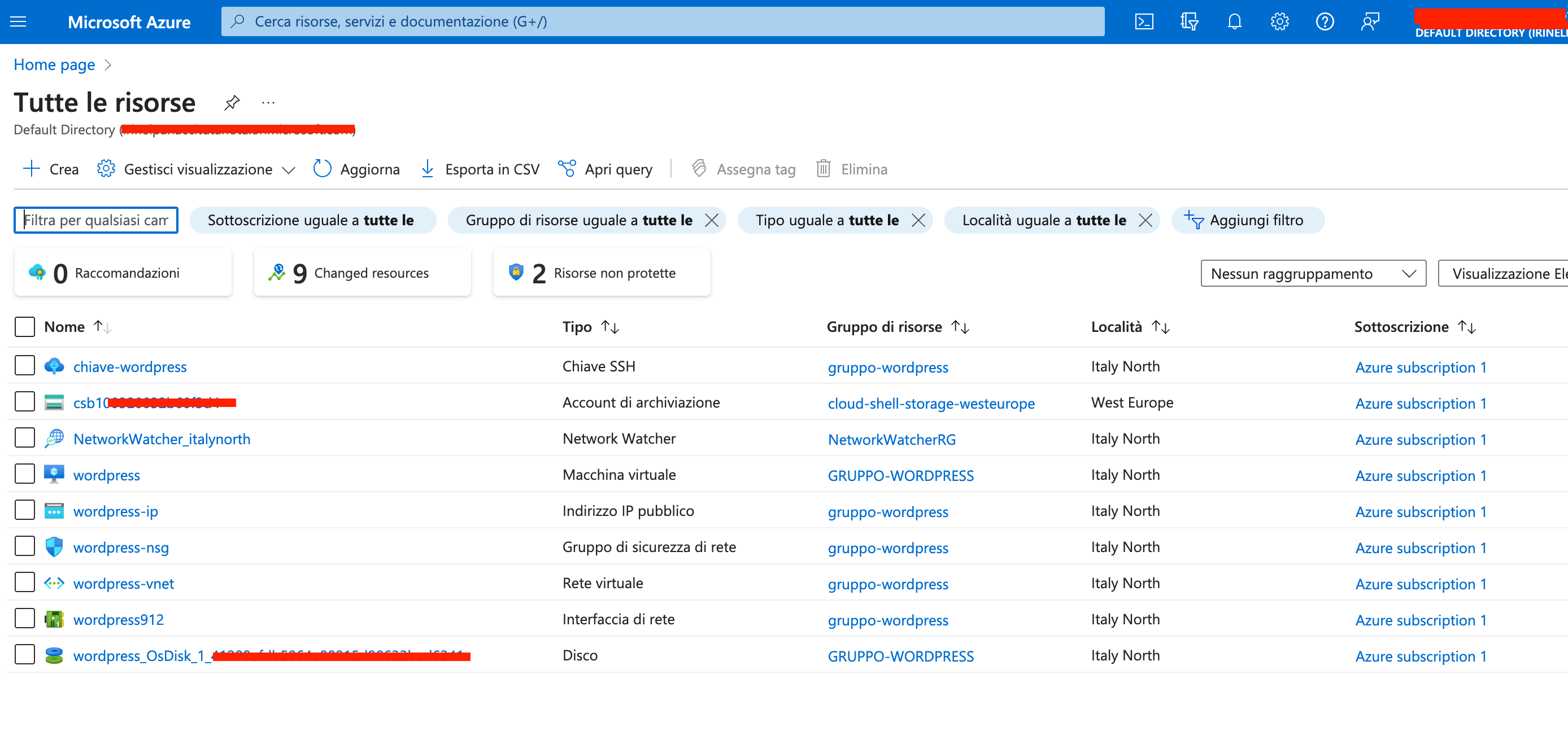
Task: Check the wordpress912 row checkbox
Action: (25, 619)
